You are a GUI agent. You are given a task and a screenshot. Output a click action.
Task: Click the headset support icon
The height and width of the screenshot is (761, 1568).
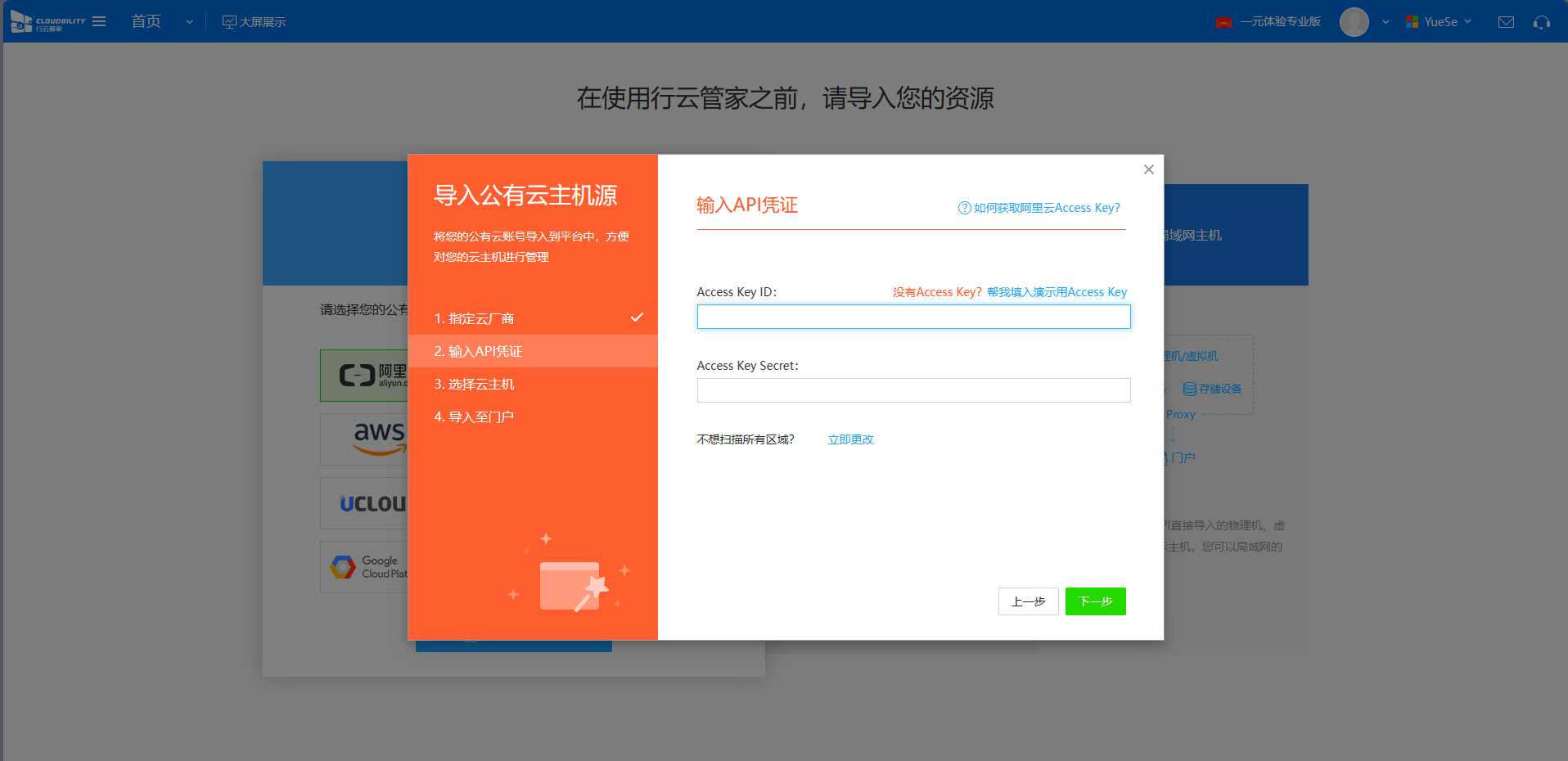[1542, 22]
